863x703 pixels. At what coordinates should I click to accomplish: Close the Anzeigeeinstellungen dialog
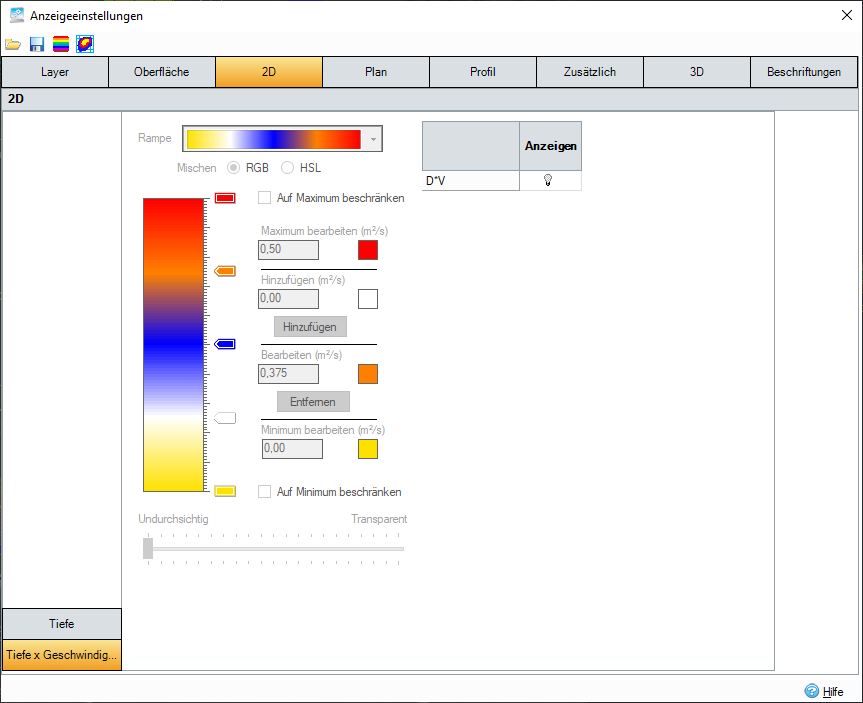[x=846, y=15]
